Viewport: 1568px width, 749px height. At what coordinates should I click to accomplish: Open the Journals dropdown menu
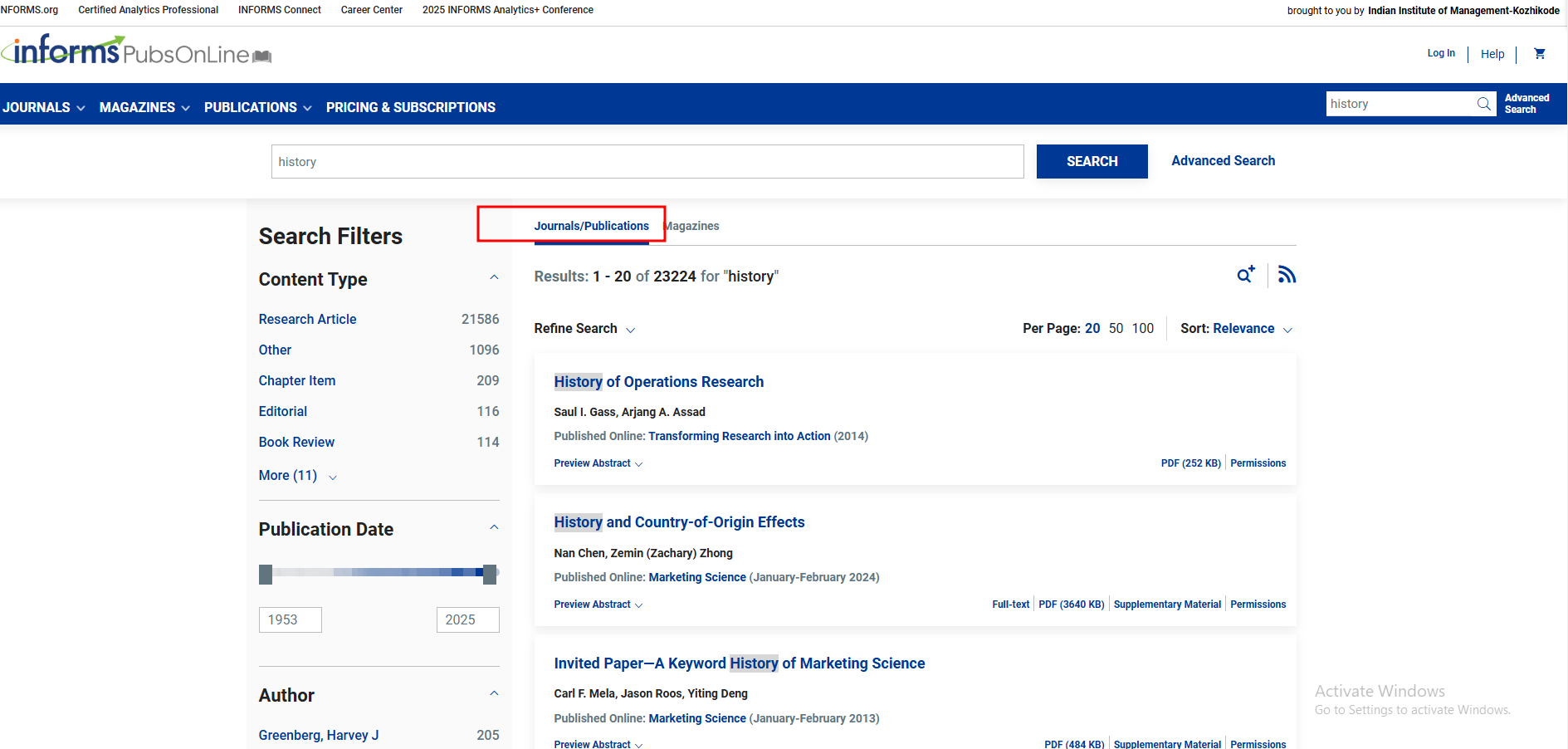43,107
